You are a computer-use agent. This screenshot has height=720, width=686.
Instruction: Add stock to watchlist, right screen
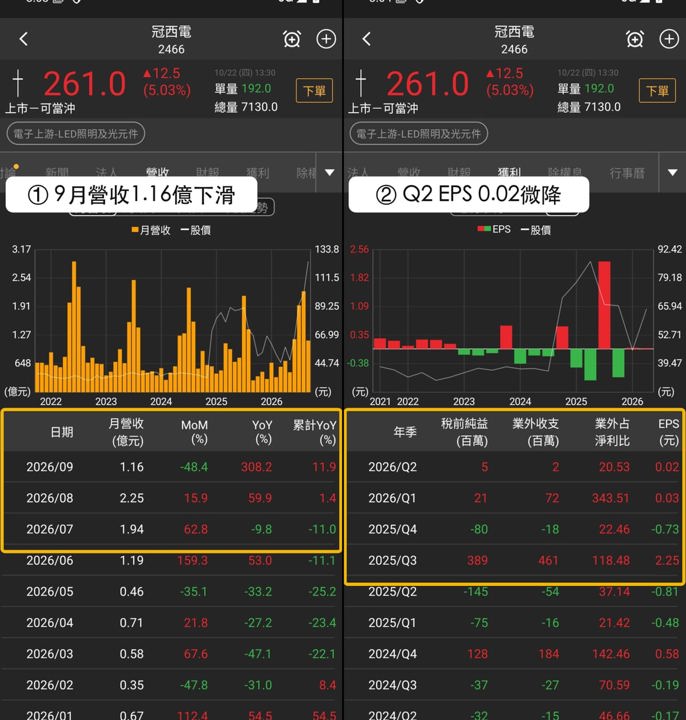(669, 39)
